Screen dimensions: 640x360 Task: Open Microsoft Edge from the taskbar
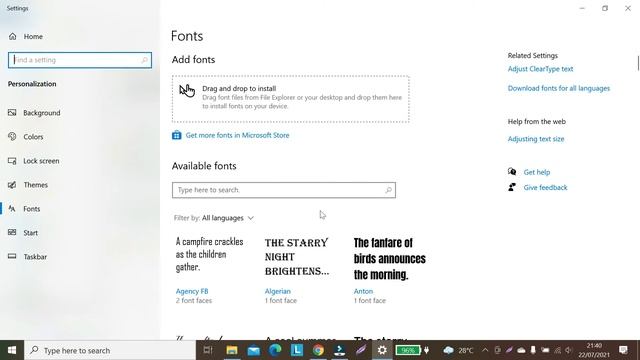coord(275,350)
